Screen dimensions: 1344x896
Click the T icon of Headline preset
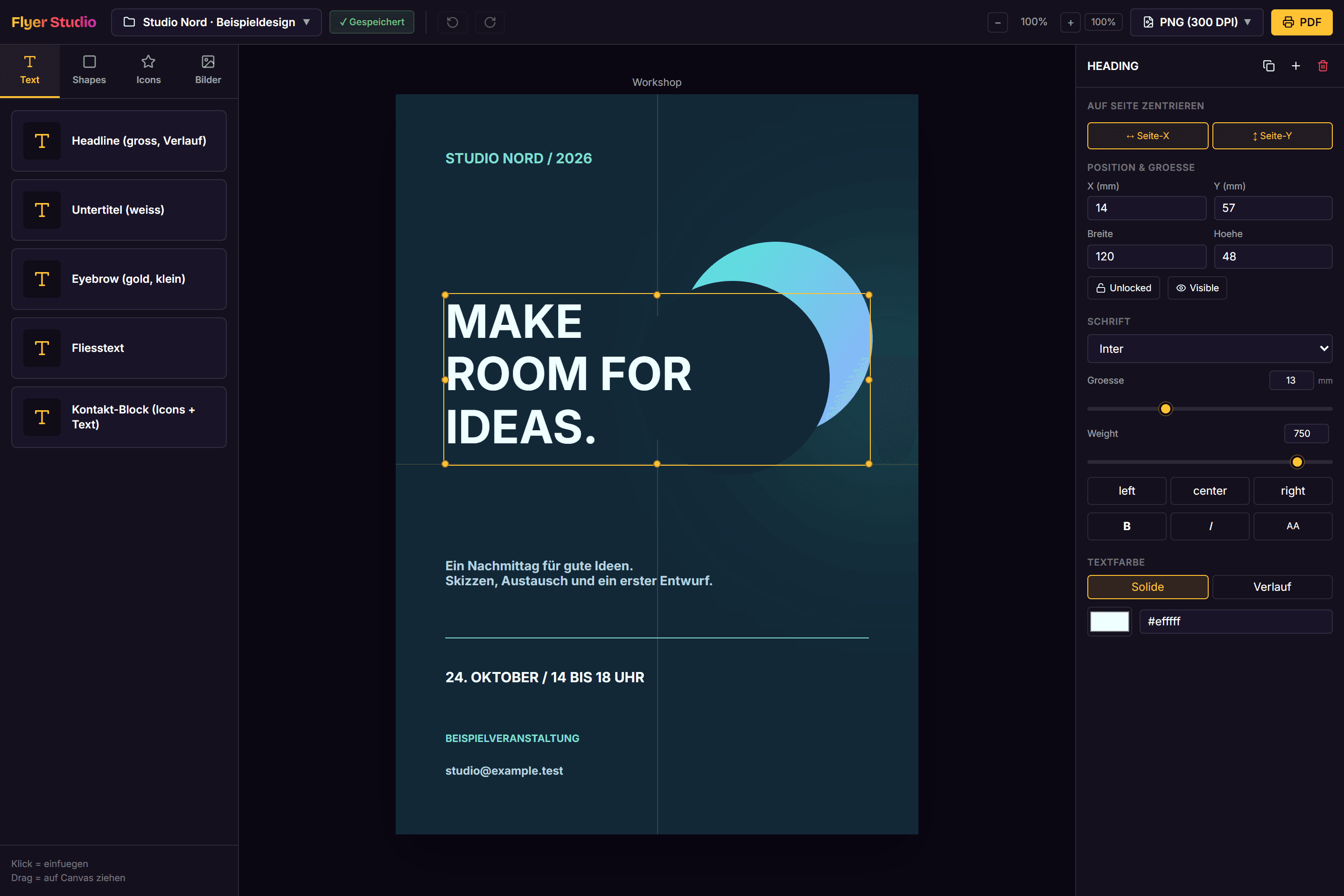point(42,140)
